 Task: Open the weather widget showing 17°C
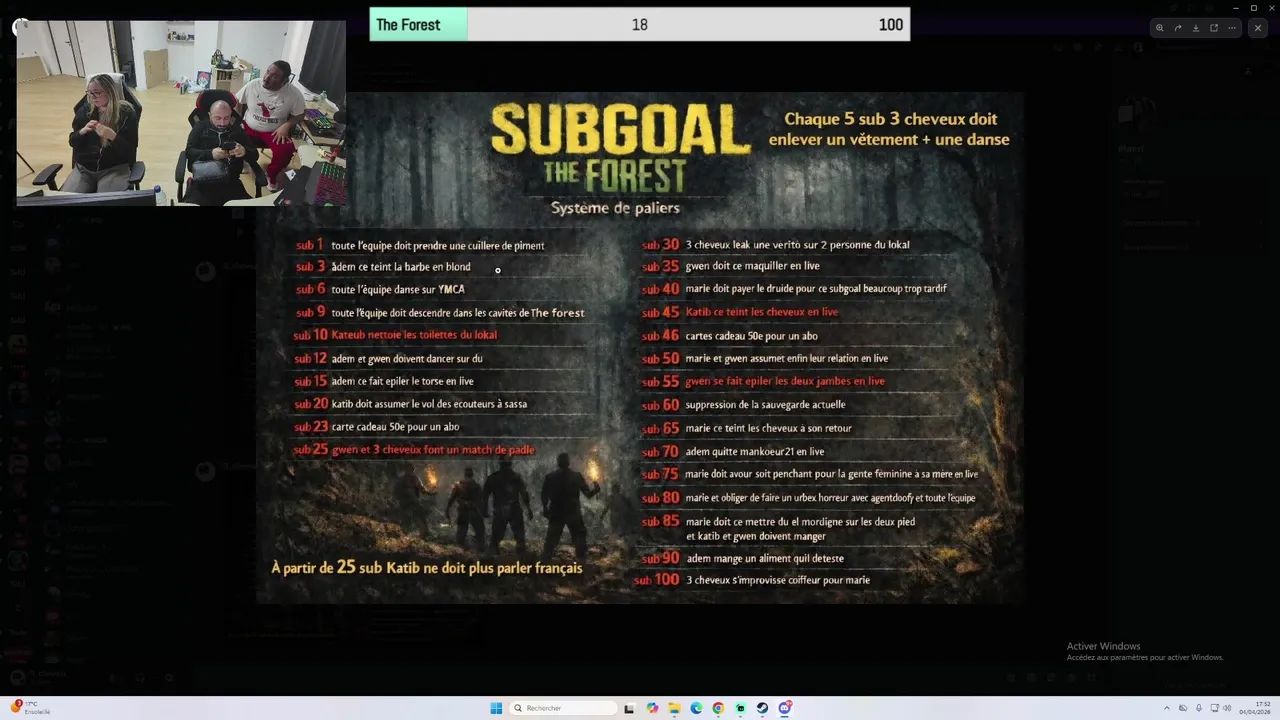(30, 707)
